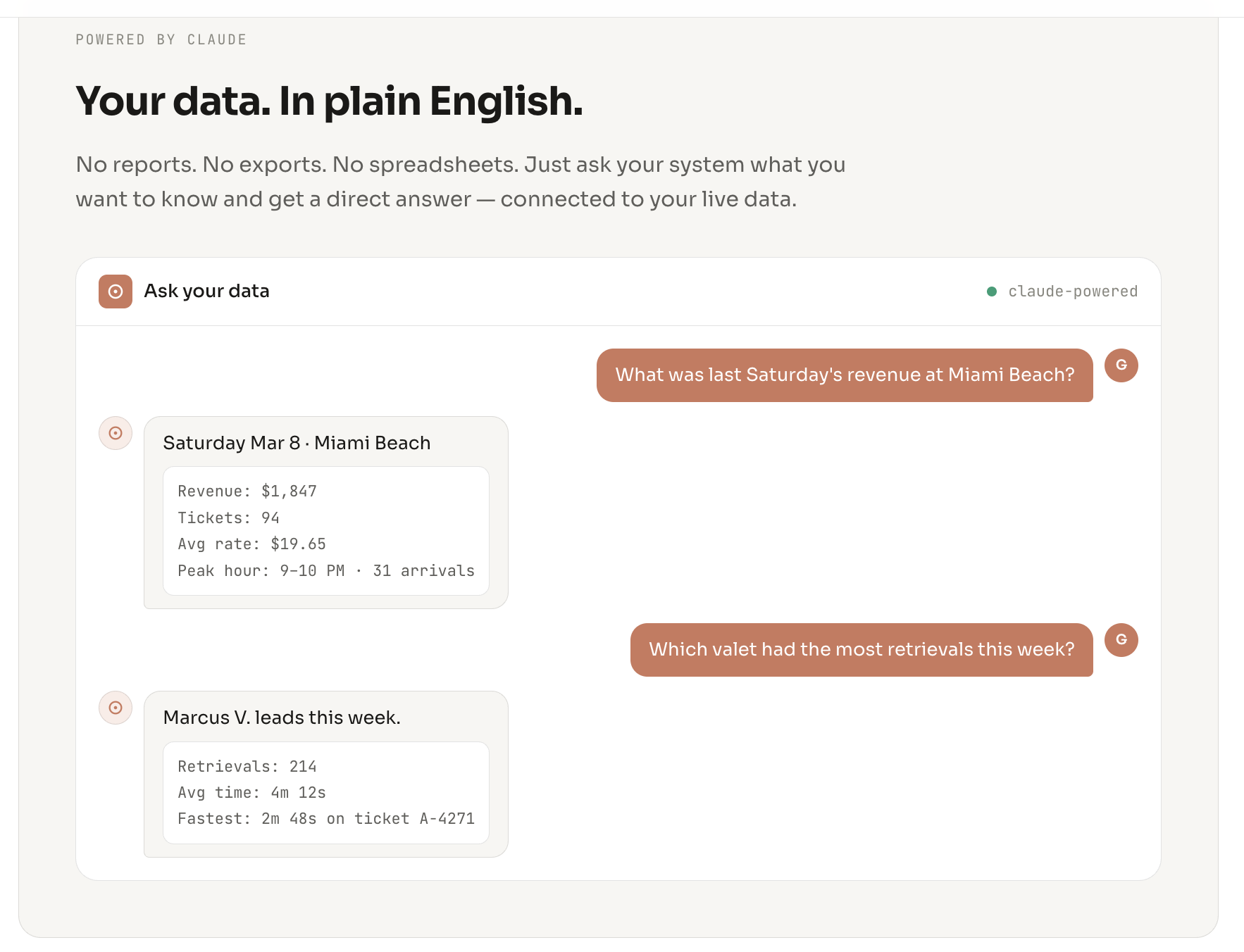This screenshot has height=952, width=1244.
Task: Click the Saturday Mar 8 · Miami Beach title
Action: (x=297, y=443)
